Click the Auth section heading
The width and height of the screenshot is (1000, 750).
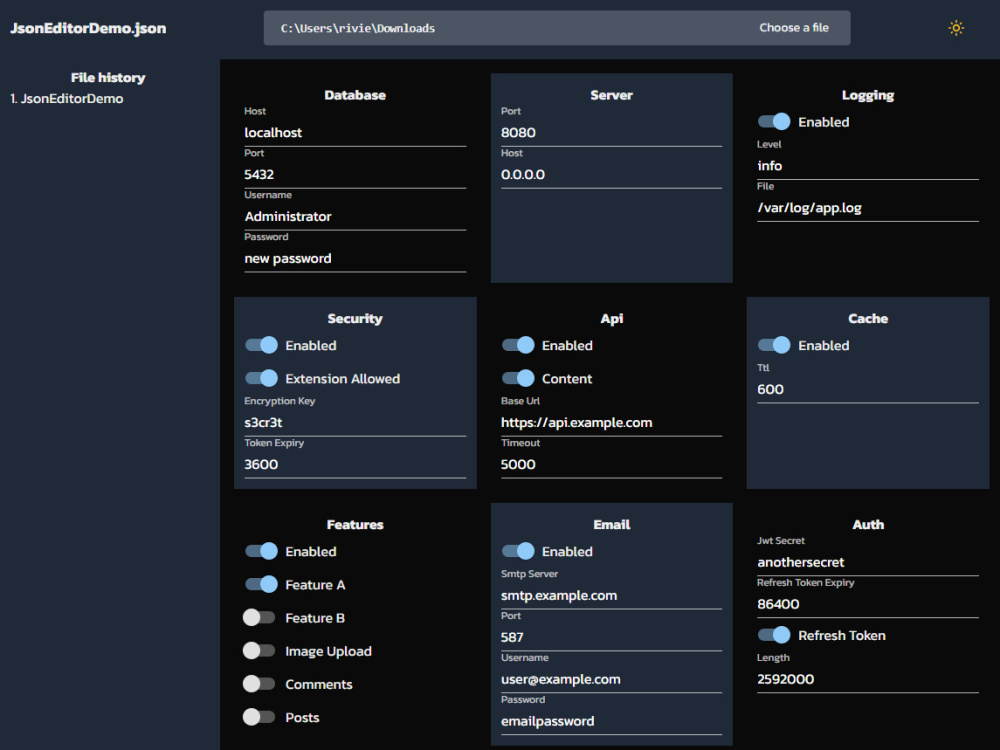click(868, 525)
